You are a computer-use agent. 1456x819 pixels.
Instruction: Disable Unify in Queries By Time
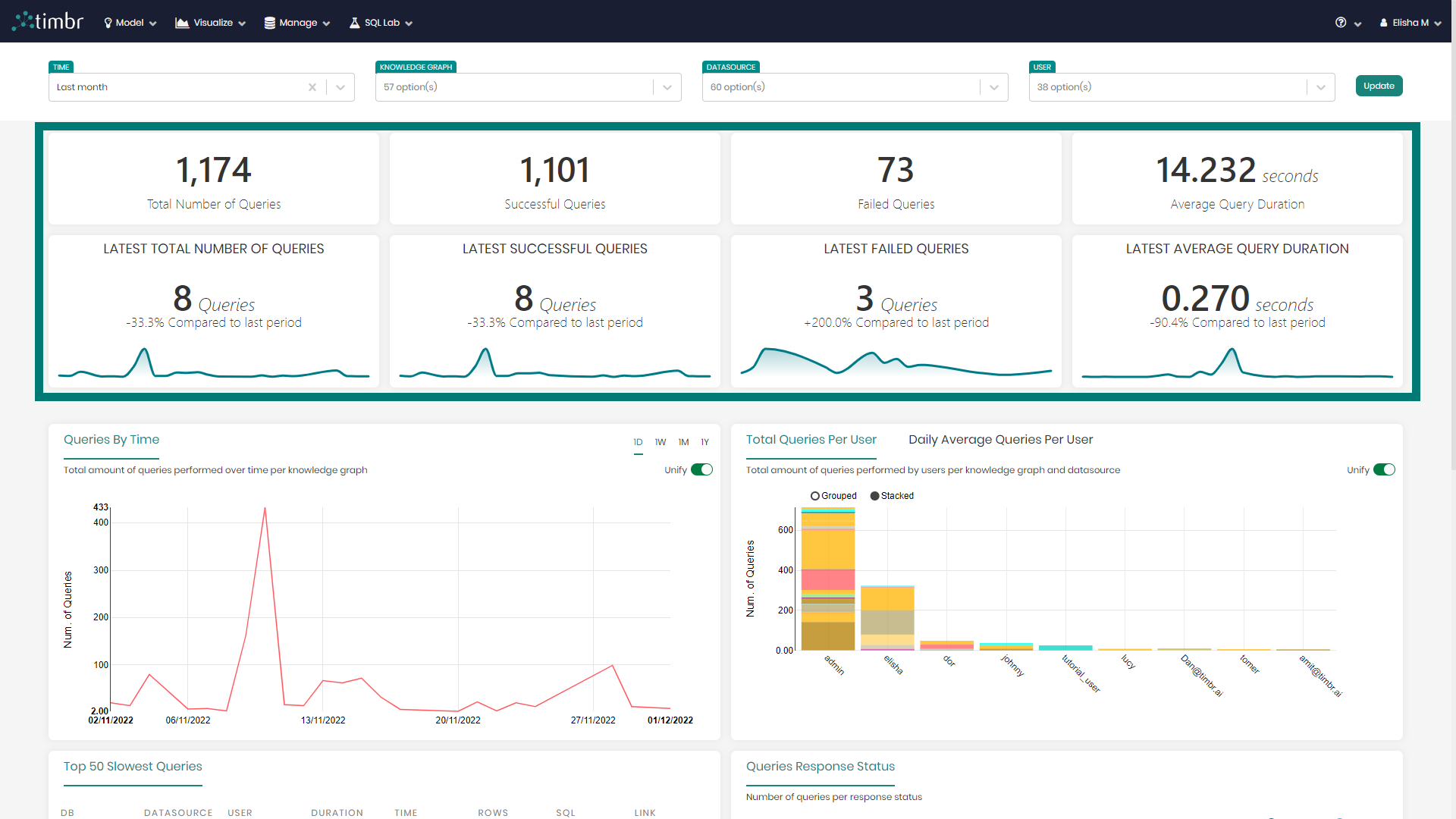pyautogui.click(x=702, y=469)
